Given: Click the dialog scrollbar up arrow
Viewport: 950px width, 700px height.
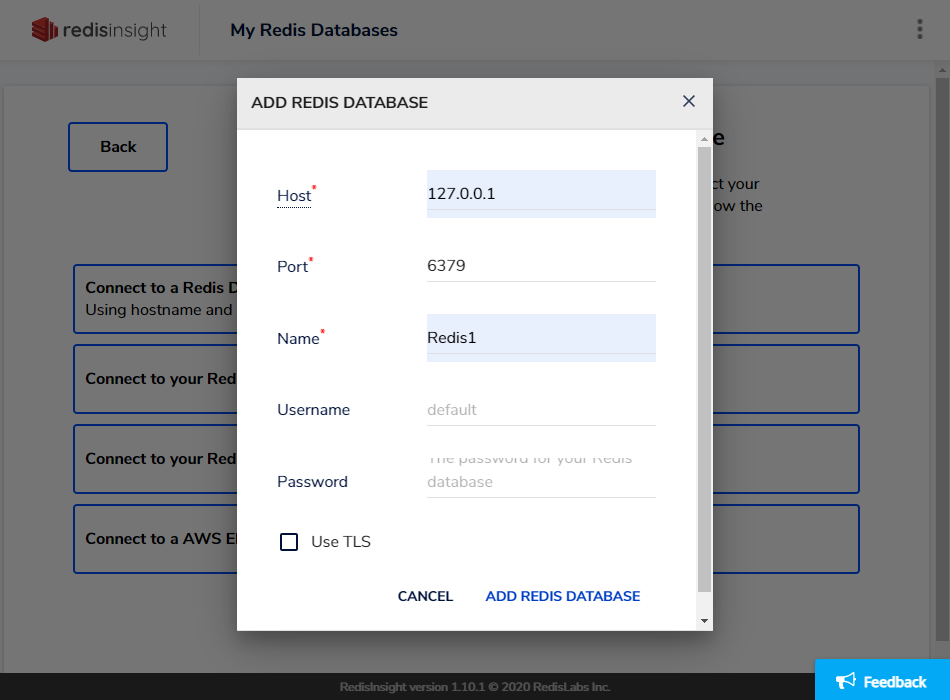Looking at the screenshot, I should 704,139.
